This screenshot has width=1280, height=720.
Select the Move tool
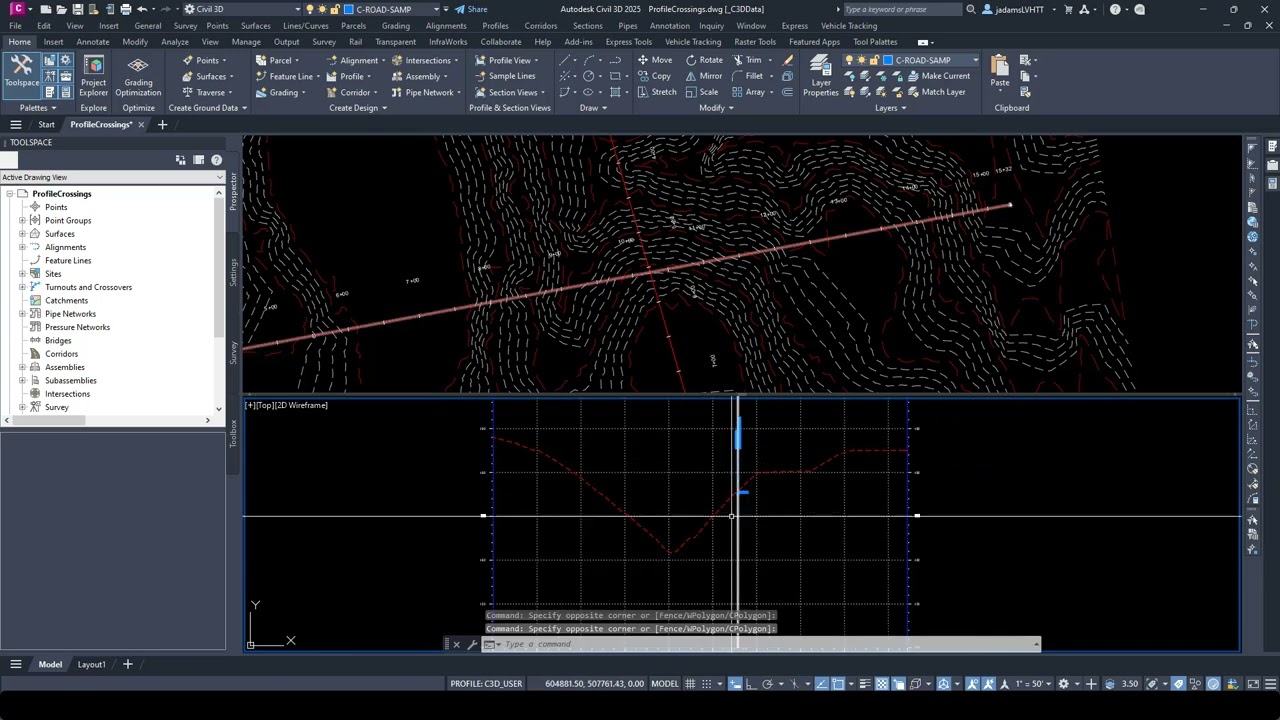(x=654, y=60)
